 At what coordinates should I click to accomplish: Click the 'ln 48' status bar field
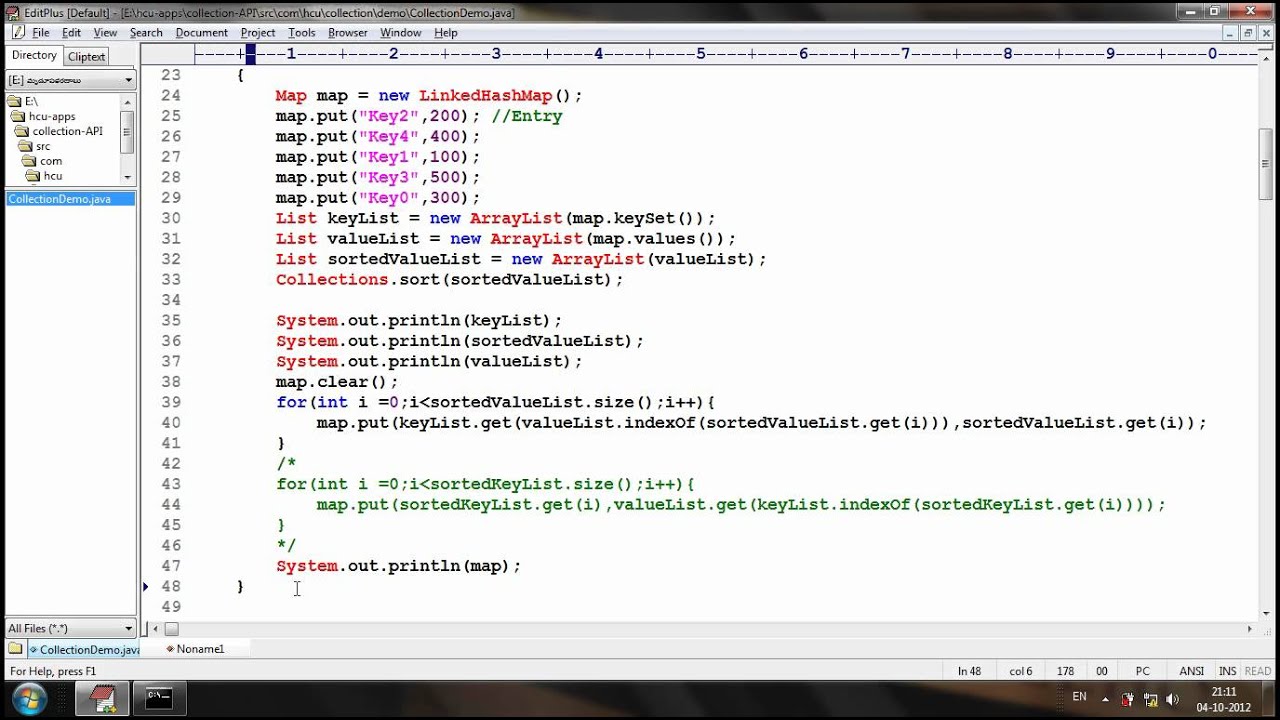[x=969, y=671]
